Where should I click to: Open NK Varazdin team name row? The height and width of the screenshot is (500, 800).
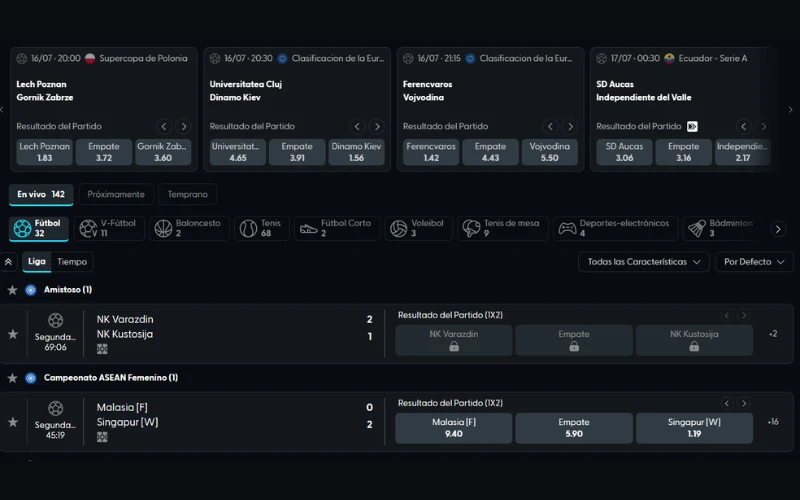(x=125, y=319)
